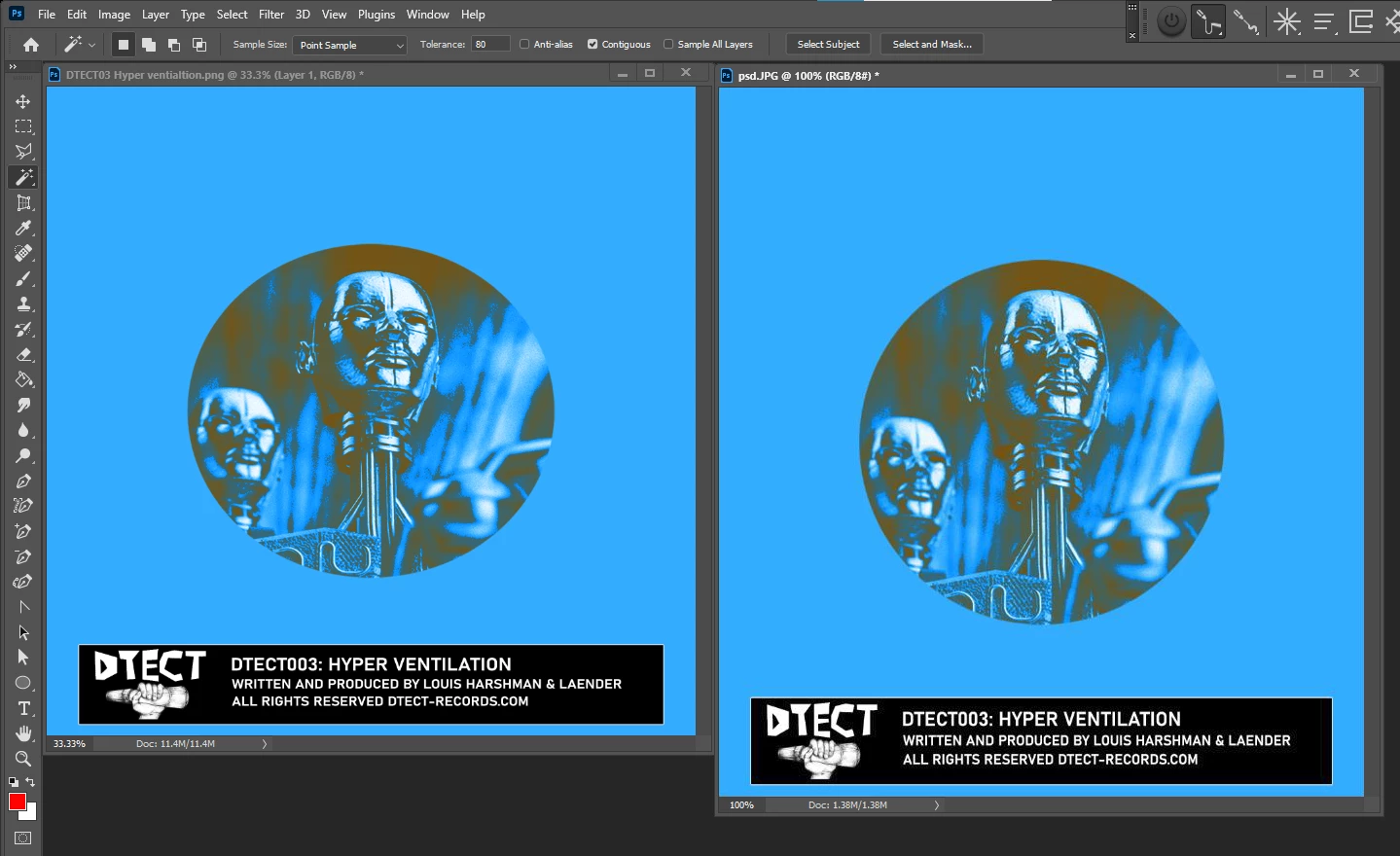Open the Plugins menu
Image resolution: width=1400 pixels, height=856 pixels.
377,15
